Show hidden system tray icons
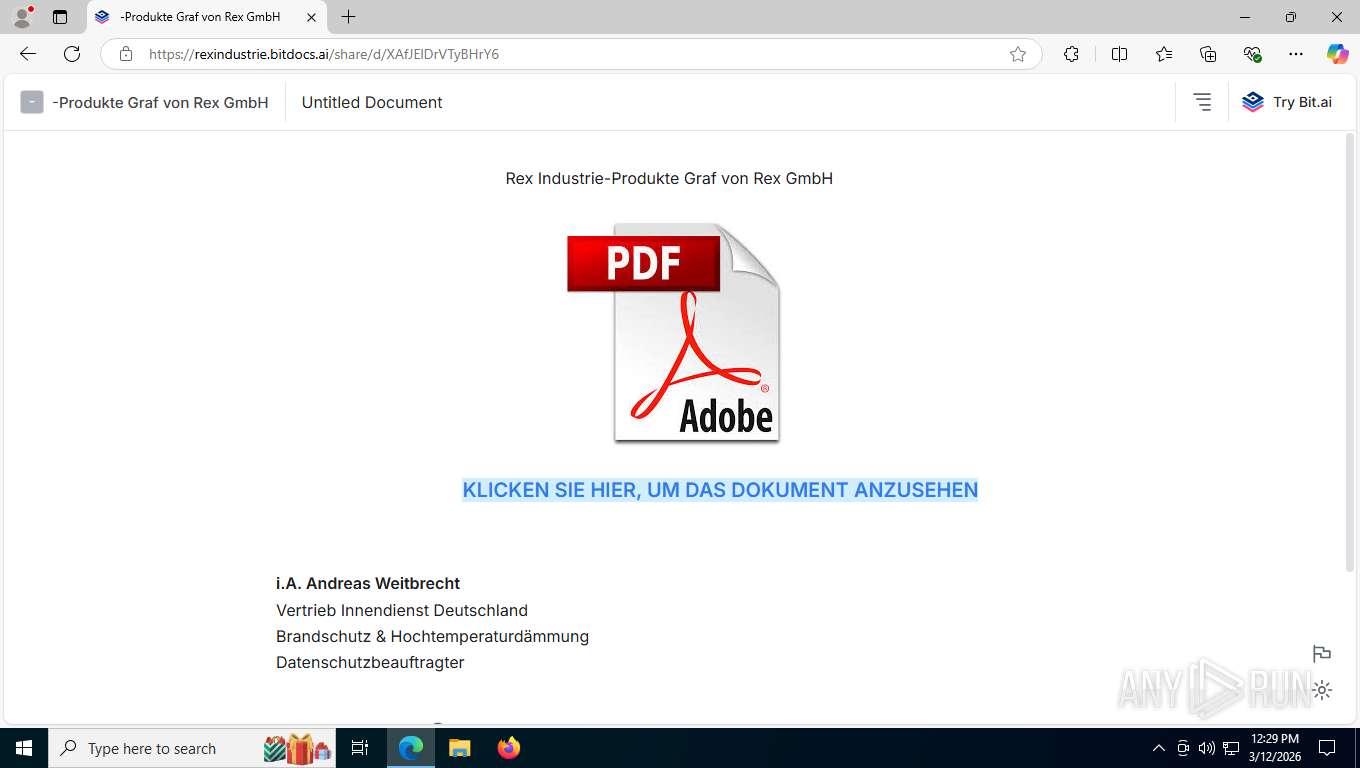This screenshot has width=1360, height=768. click(x=1158, y=748)
